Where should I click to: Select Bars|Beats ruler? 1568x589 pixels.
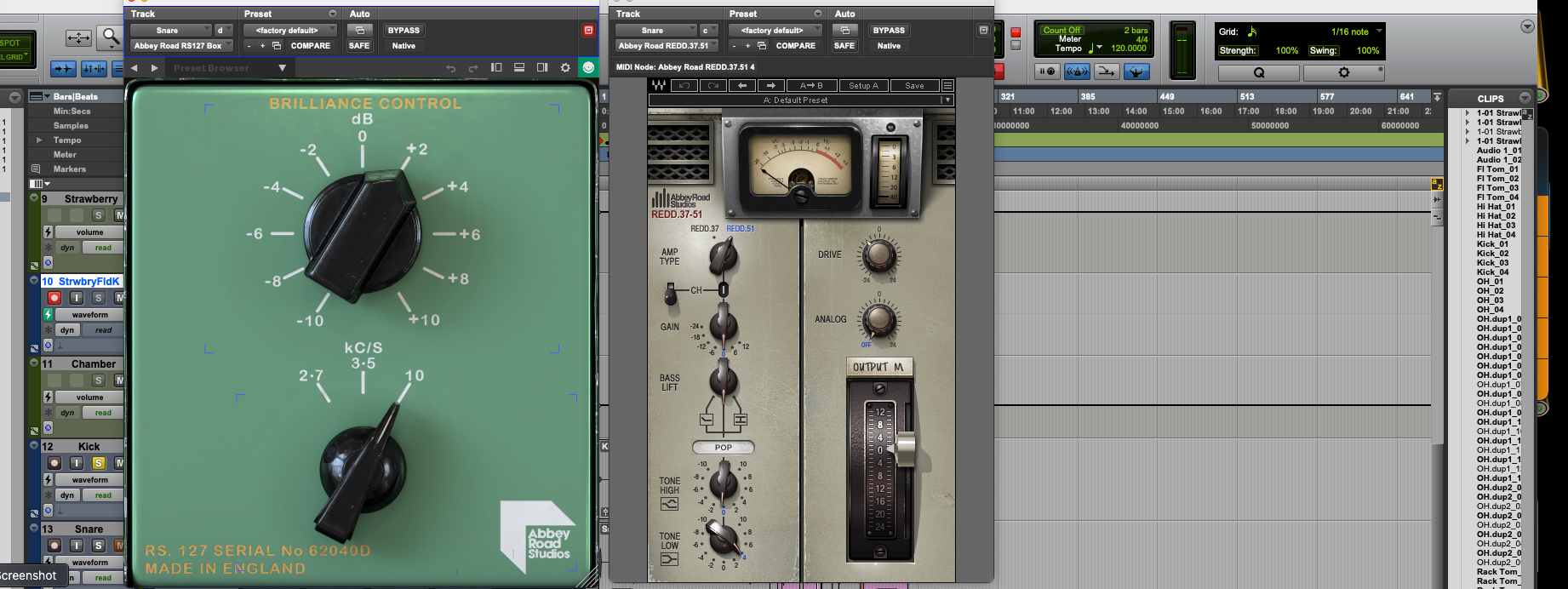tap(76, 96)
